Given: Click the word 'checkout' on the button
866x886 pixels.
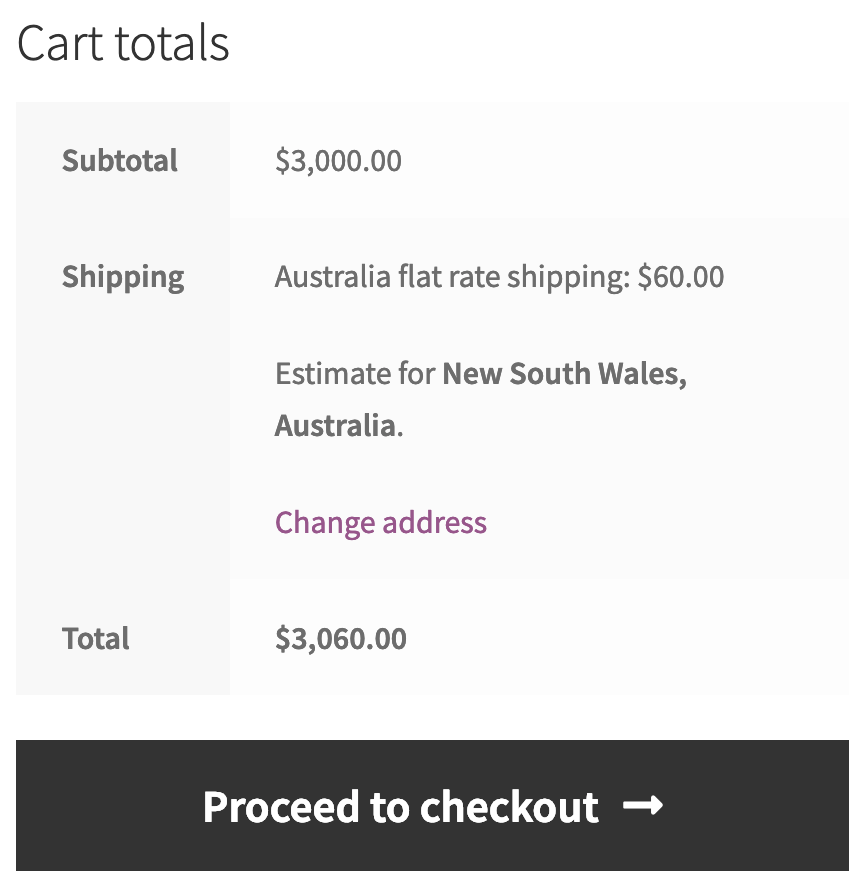Looking at the screenshot, I should pos(509,806).
